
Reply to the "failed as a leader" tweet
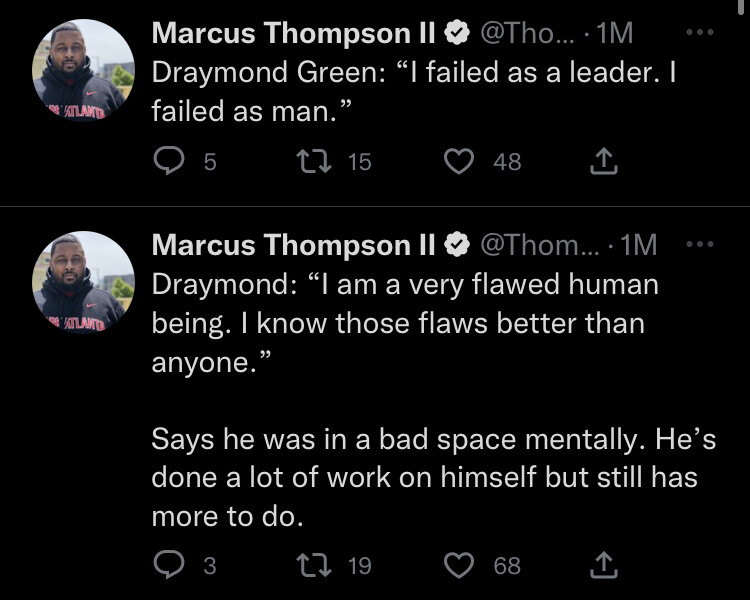(169, 161)
